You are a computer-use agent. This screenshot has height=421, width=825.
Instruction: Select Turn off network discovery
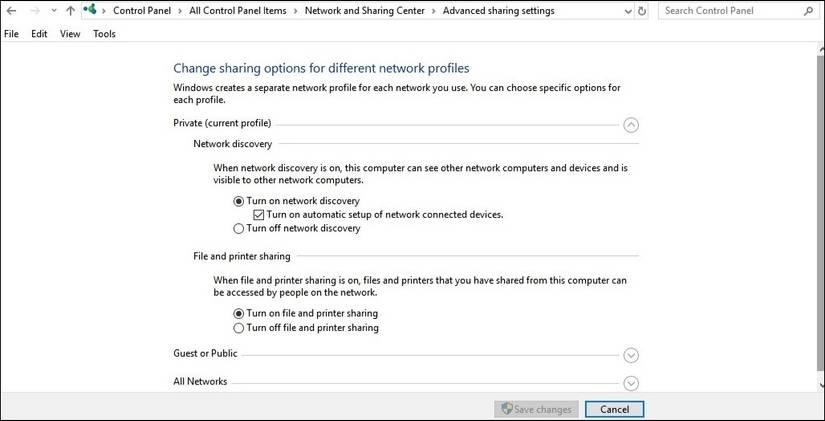239,228
